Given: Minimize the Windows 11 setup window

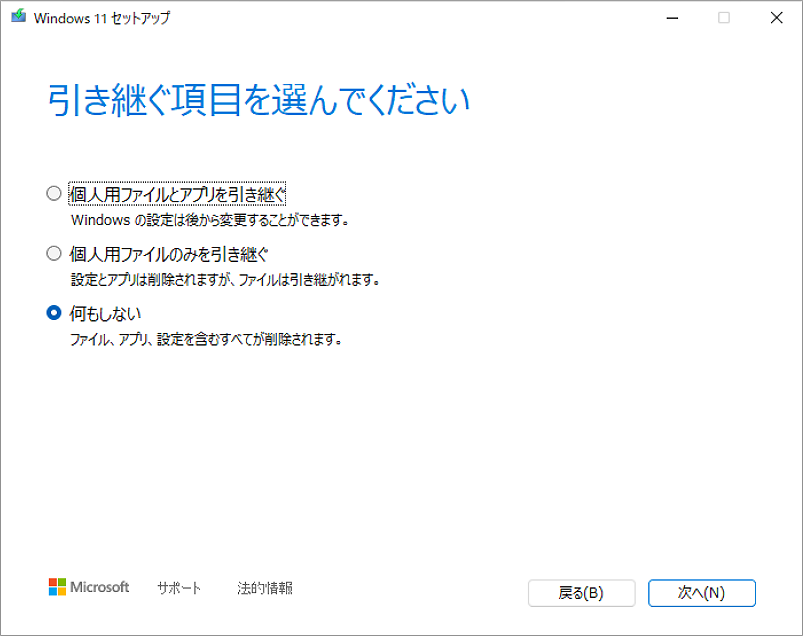Looking at the screenshot, I should click(671, 17).
